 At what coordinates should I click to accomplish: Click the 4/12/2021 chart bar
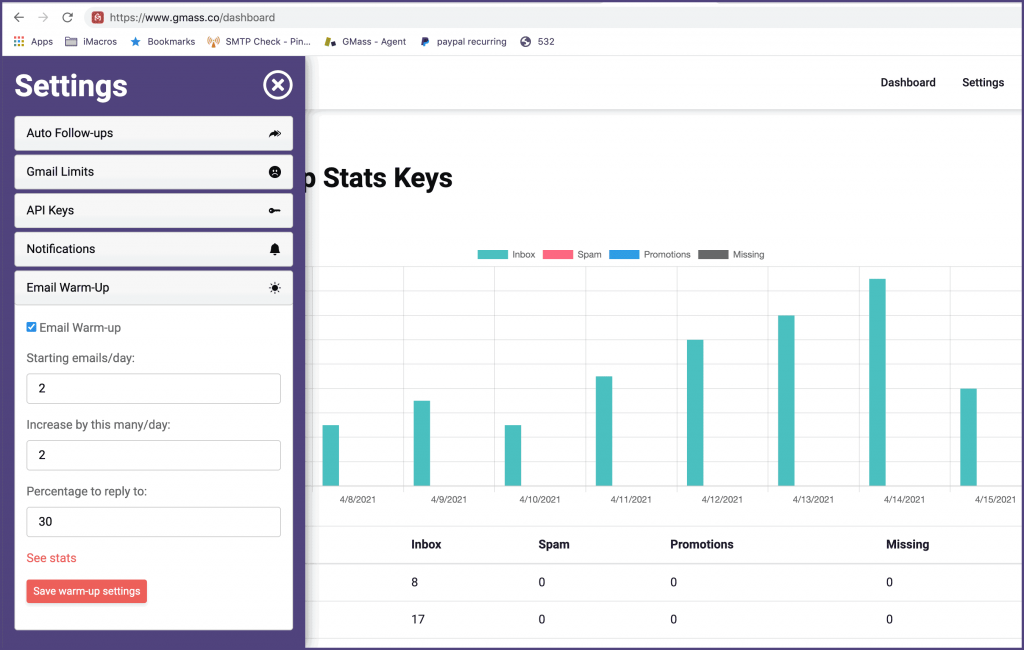(x=695, y=413)
